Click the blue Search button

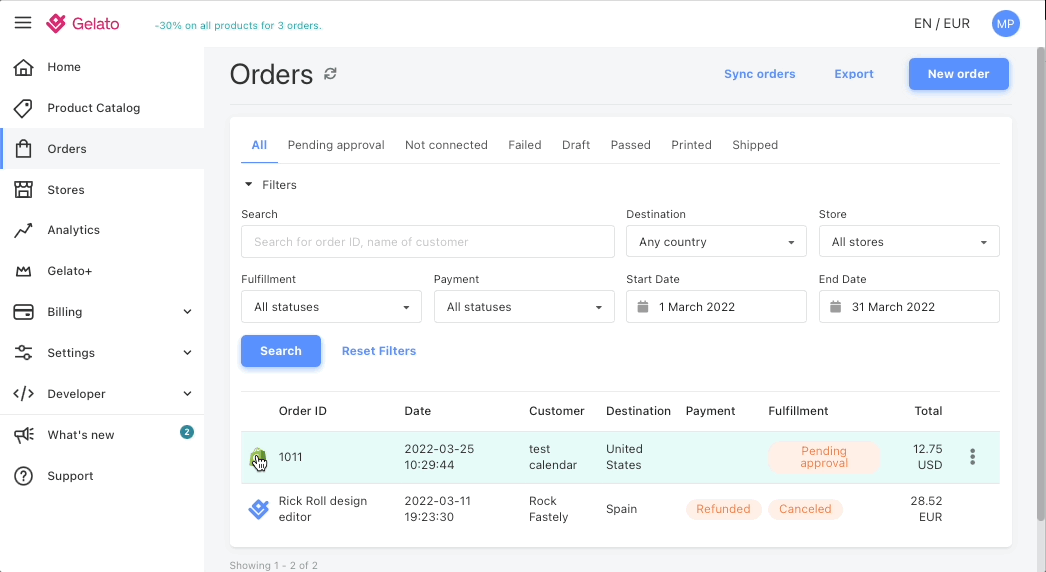pos(280,351)
